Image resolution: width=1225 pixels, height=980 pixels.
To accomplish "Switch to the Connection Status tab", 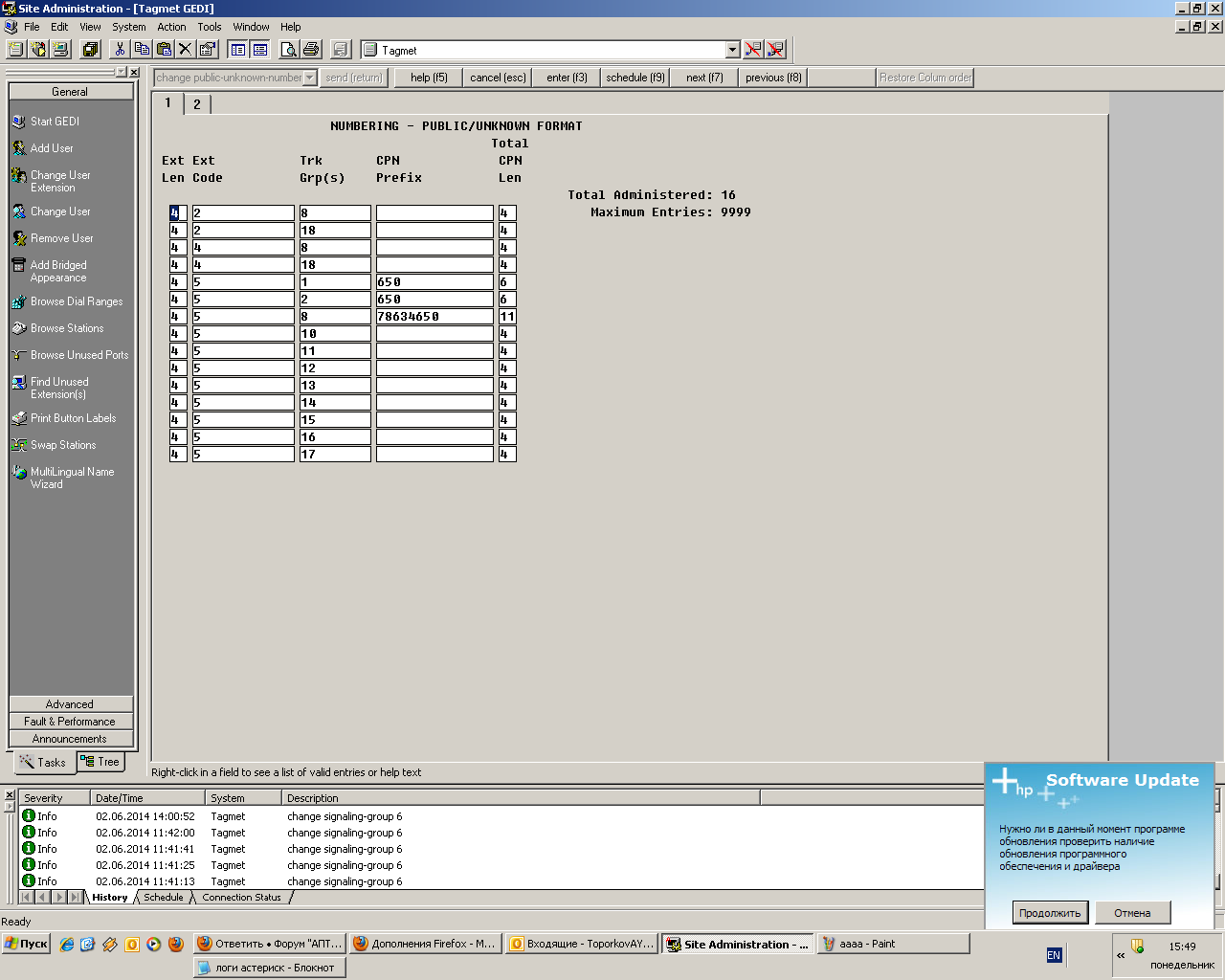I will click(x=241, y=898).
